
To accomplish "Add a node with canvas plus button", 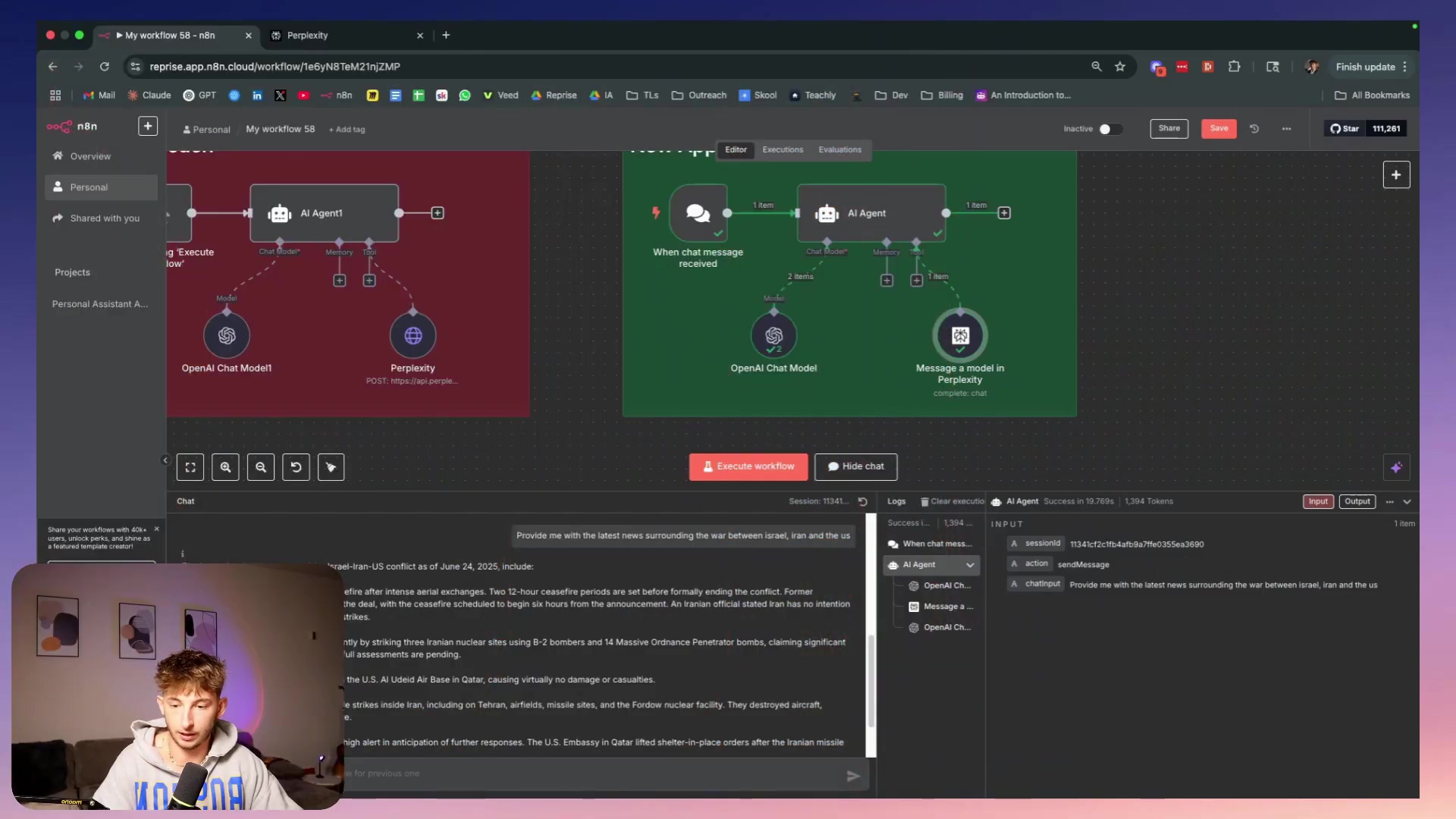I will (1396, 175).
